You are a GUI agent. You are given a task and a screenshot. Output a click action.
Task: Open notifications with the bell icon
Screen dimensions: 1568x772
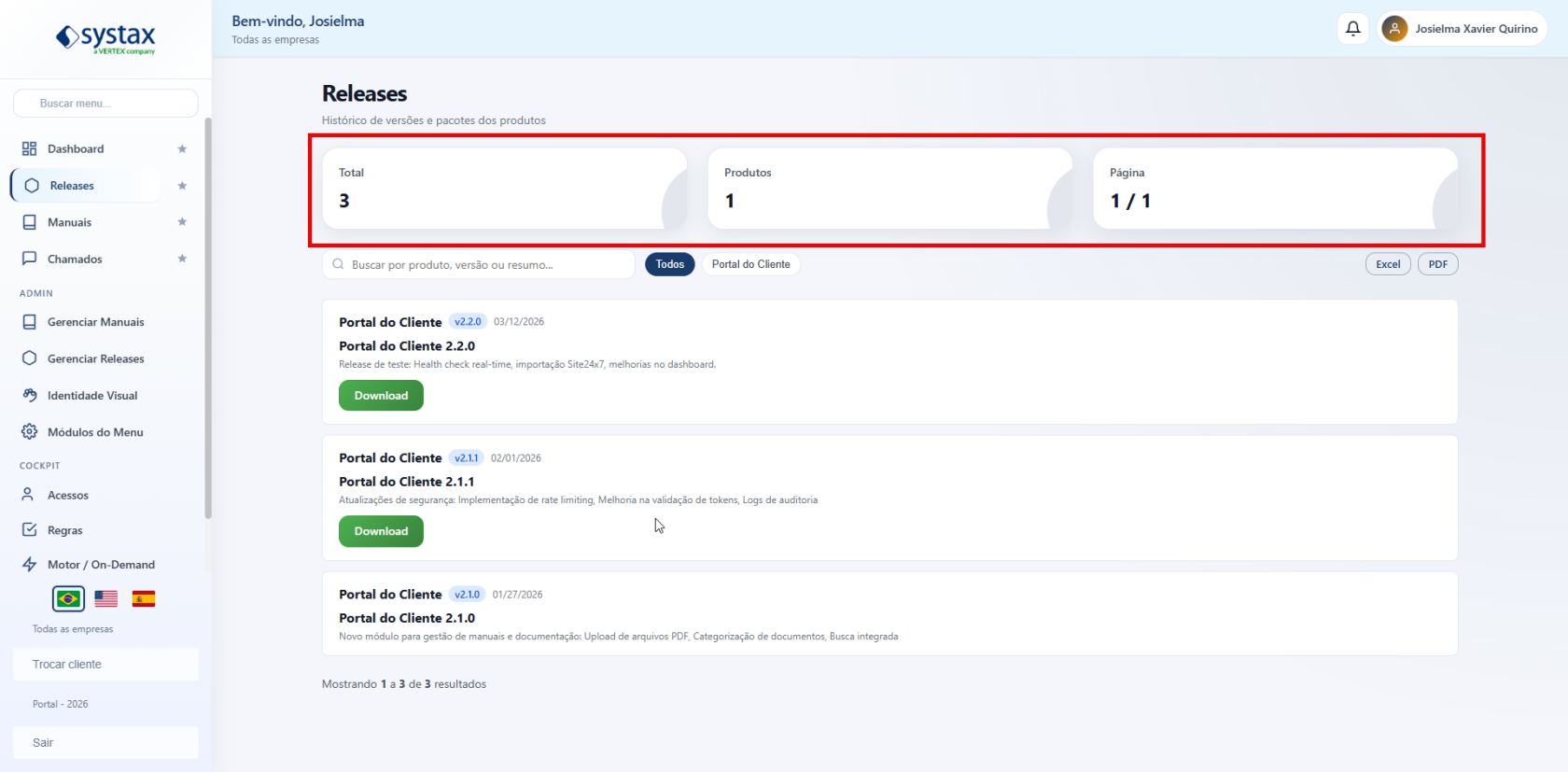(x=1352, y=29)
